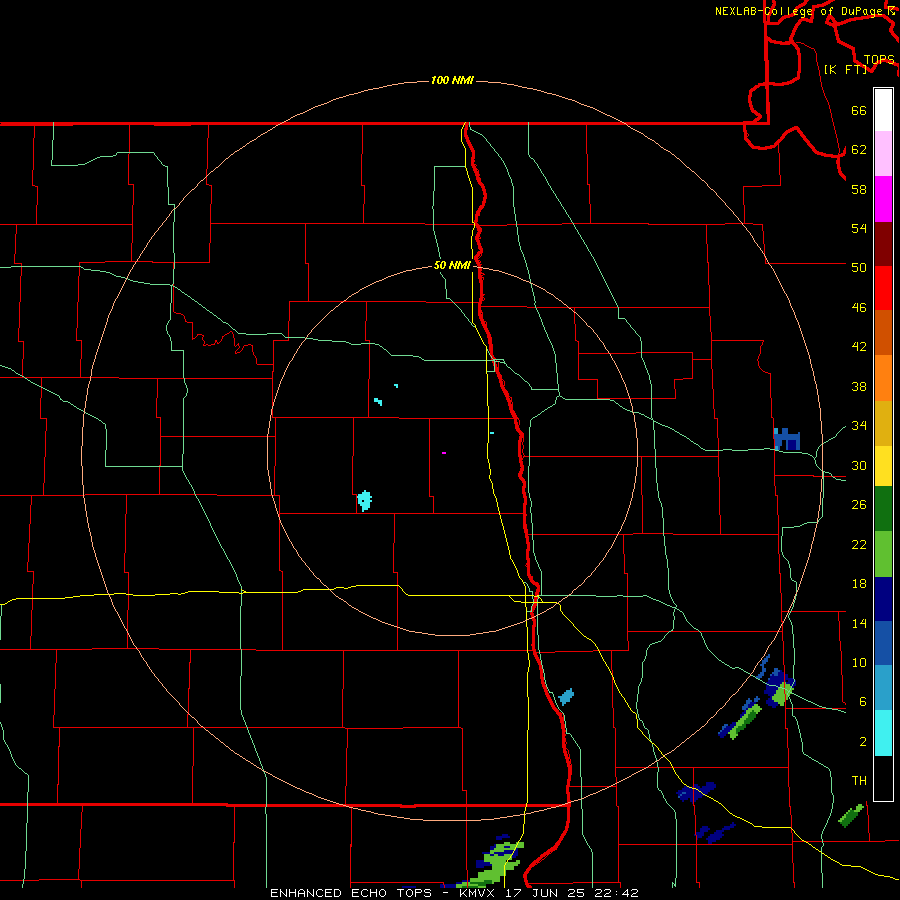900x900 pixels.
Task: Click the black TH swatch at legend bottom
Action: 883,778
